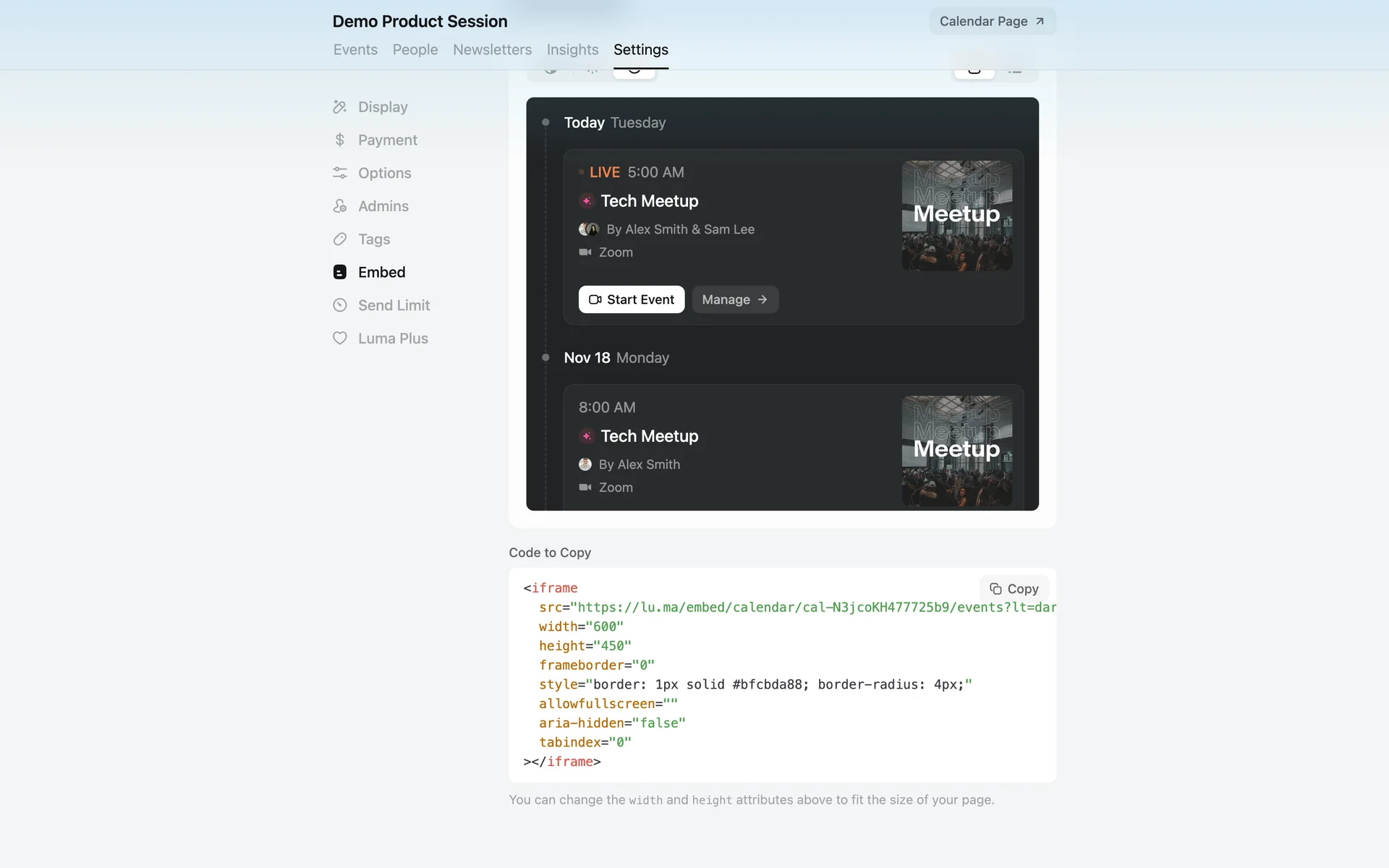Go to the People tab
The height and width of the screenshot is (868, 1389).
tap(415, 50)
